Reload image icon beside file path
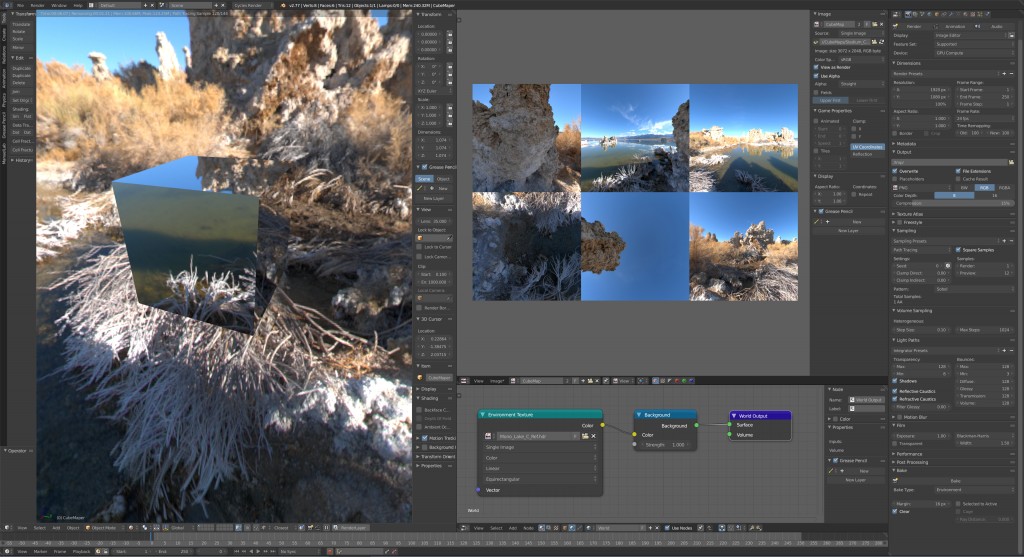 click(882, 42)
